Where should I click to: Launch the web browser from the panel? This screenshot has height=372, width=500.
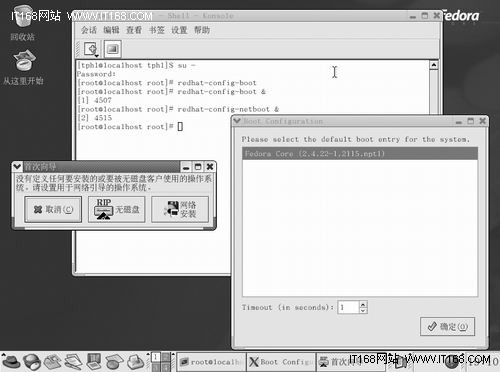pyautogui.click(x=32, y=362)
